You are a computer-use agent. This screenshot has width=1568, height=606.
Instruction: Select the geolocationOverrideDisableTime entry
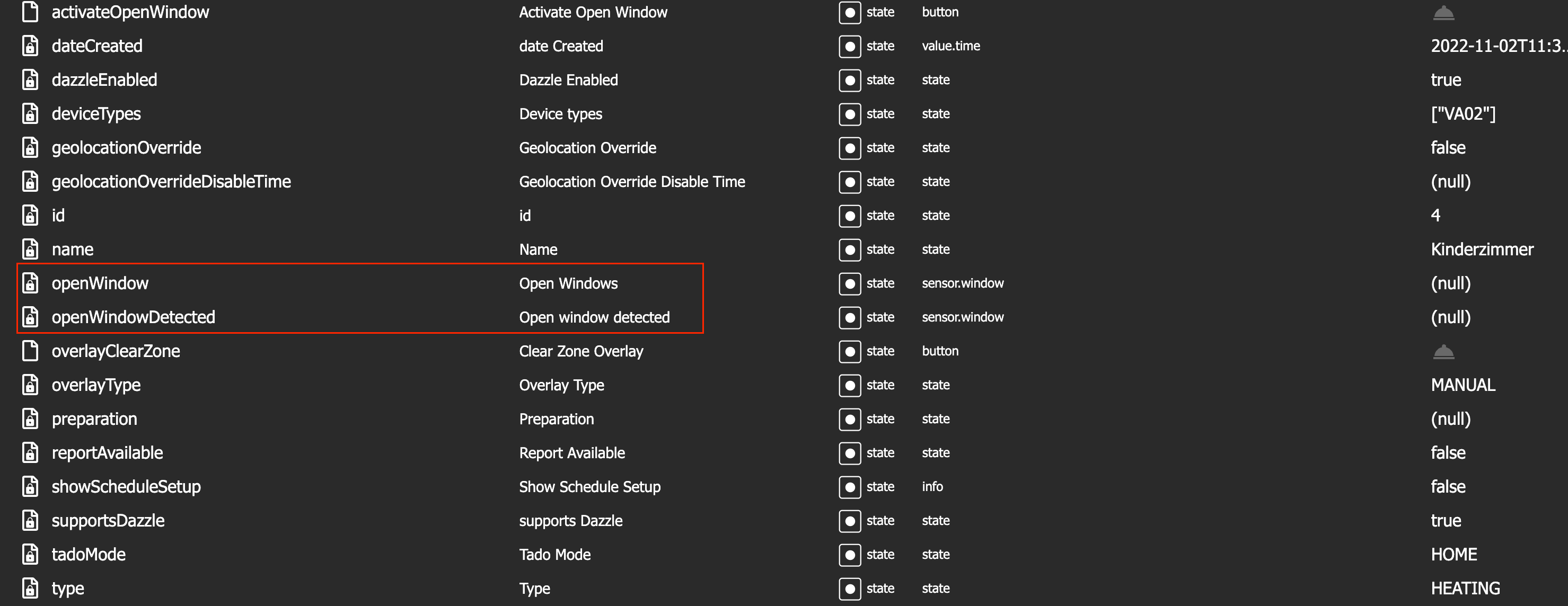(x=171, y=182)
